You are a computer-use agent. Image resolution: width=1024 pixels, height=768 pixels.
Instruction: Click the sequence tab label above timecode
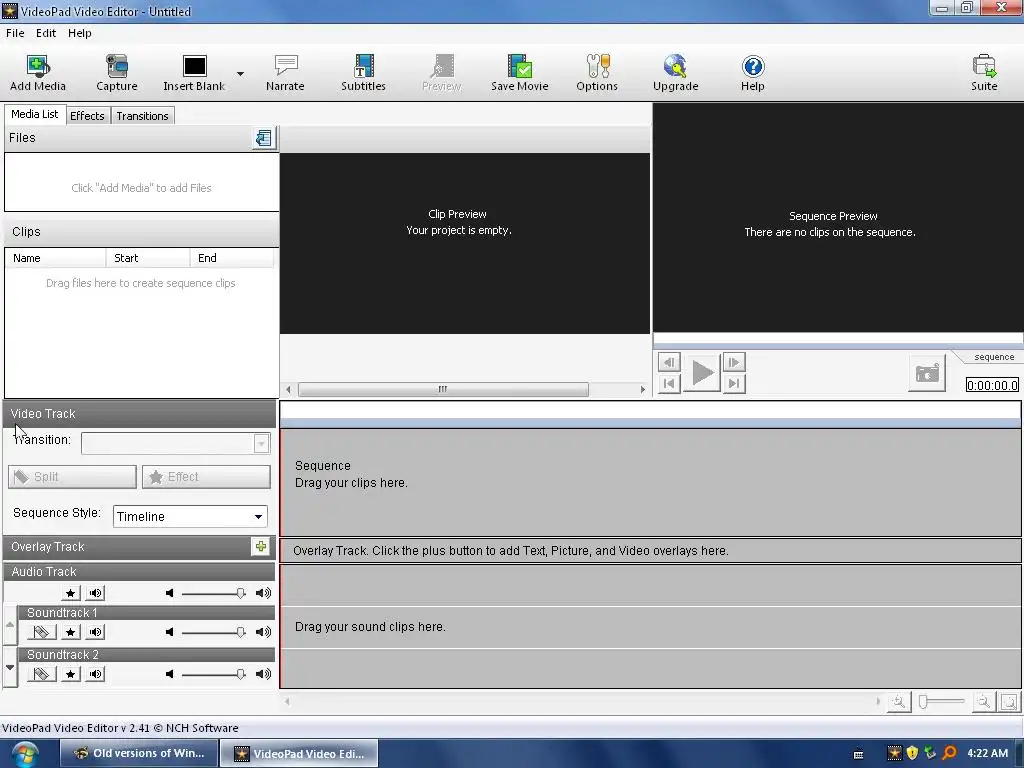coord(994,357)
